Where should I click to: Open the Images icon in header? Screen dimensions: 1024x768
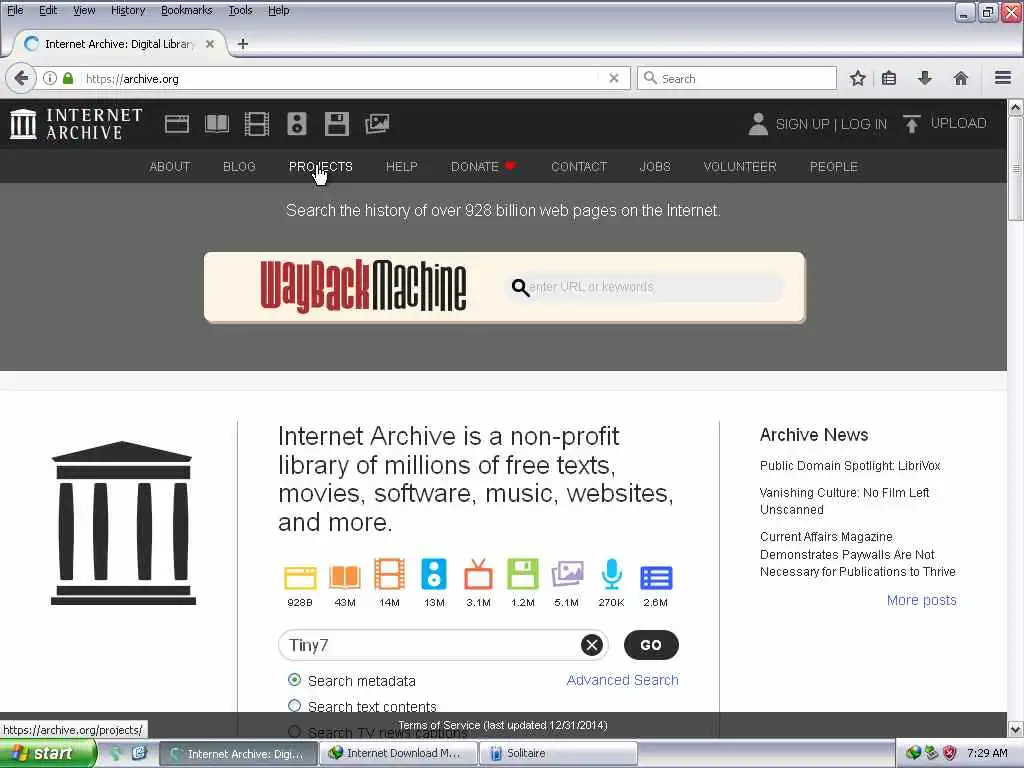(x=377, y=123)
